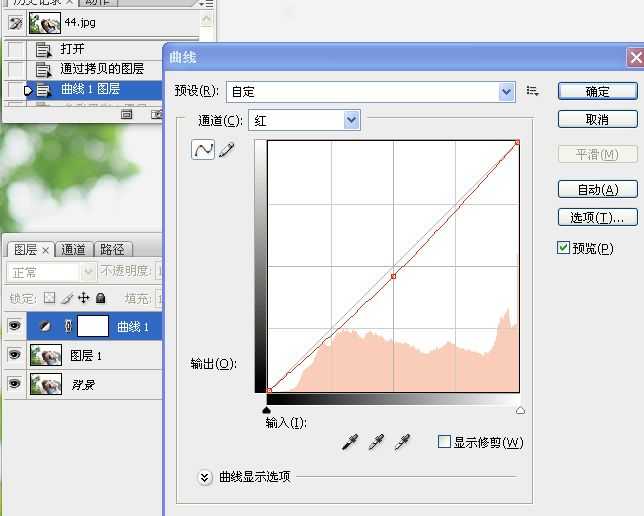Click the 自动(A) button
The height and width of the screenshot is (516, 644).
click(x=598, y=189)
